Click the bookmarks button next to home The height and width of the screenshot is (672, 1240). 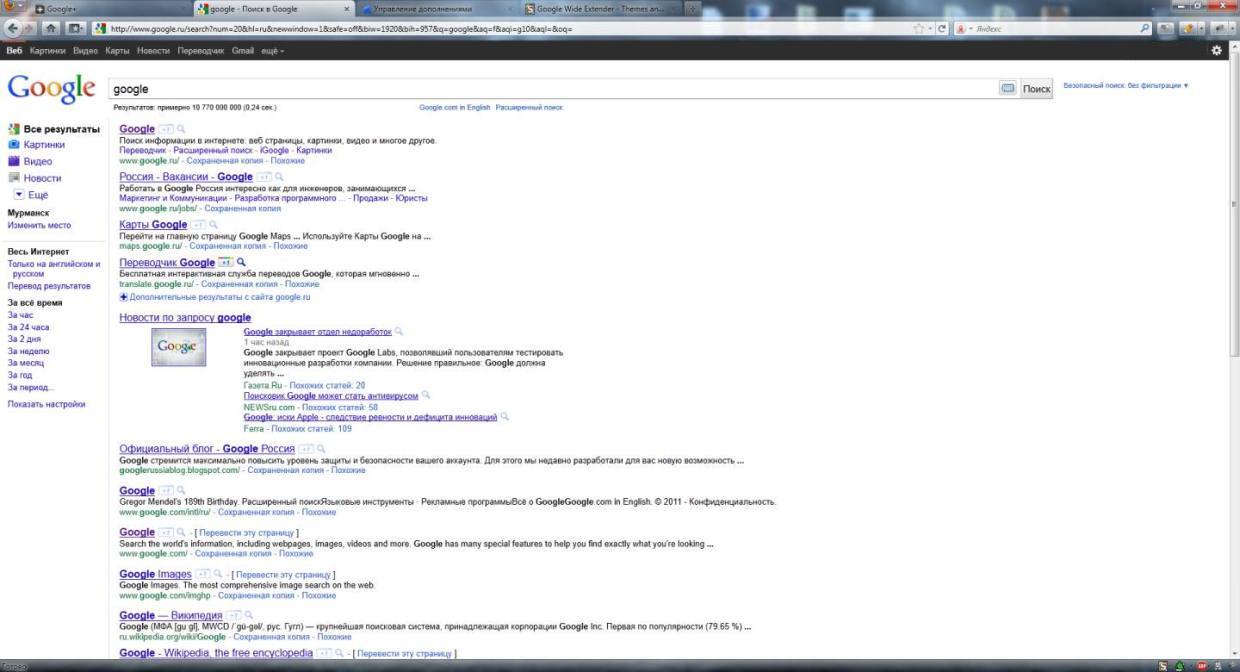click(x=75, y=28)
